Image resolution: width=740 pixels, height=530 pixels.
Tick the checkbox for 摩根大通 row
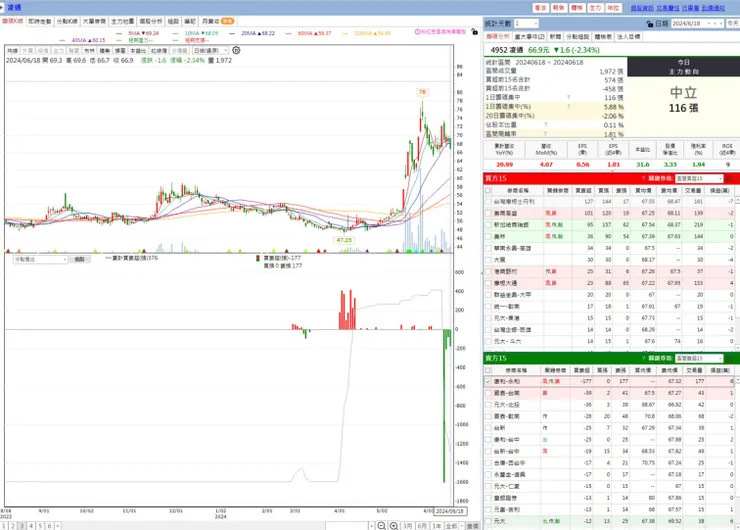coord(488,283)
